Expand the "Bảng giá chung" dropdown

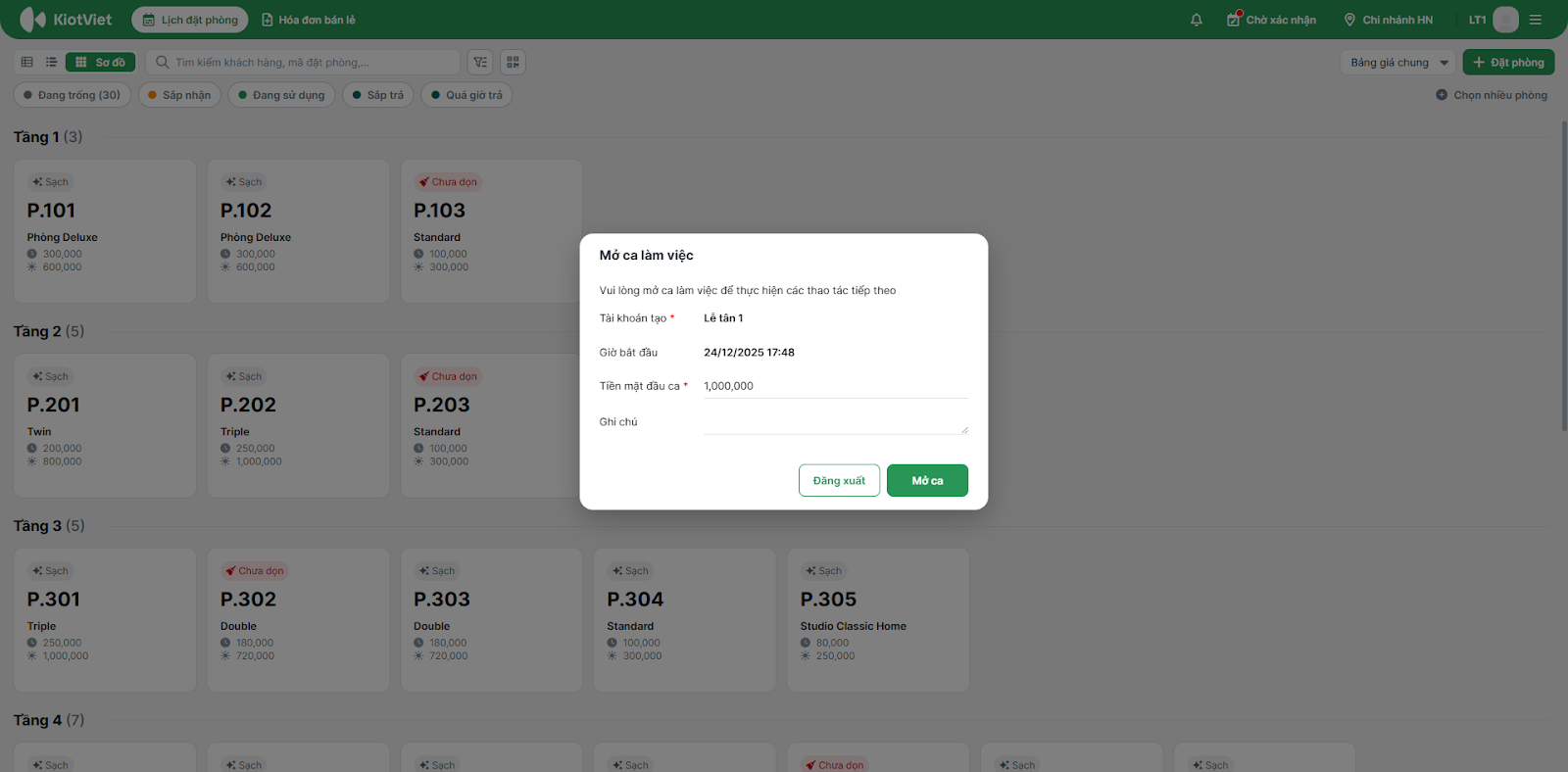[1397, 63]
